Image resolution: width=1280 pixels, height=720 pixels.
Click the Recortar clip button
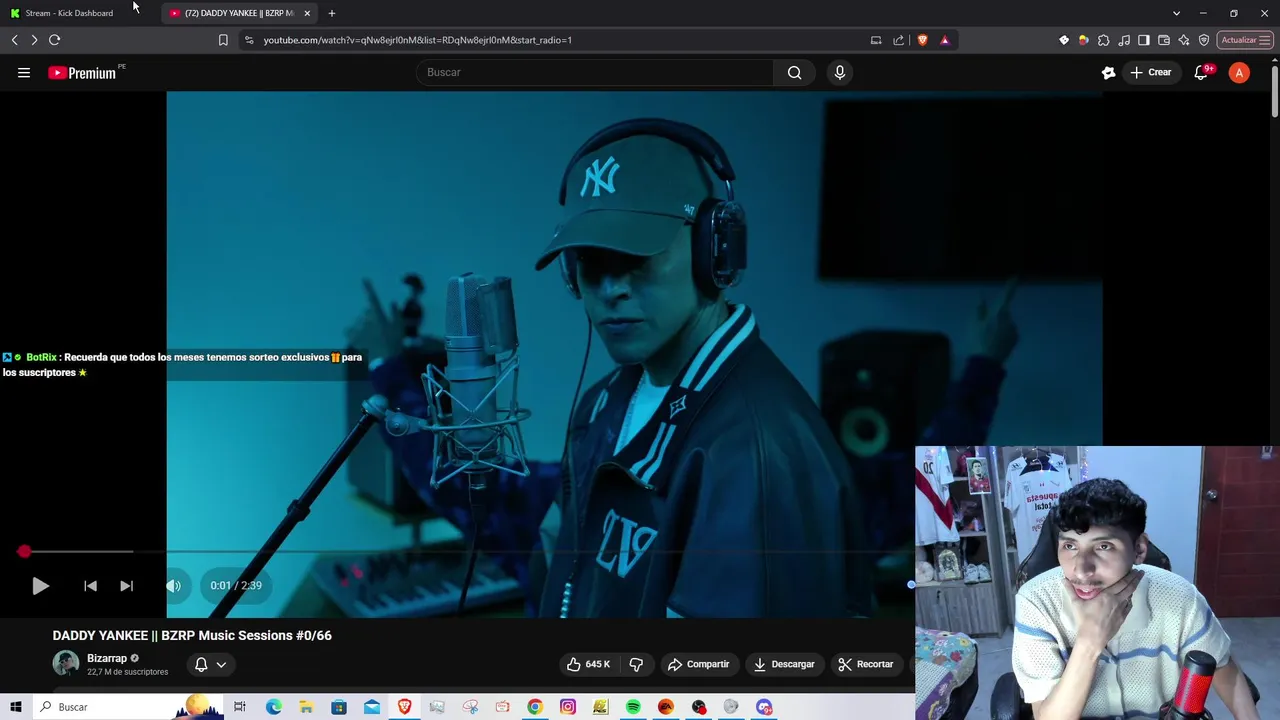coord(865,664)
